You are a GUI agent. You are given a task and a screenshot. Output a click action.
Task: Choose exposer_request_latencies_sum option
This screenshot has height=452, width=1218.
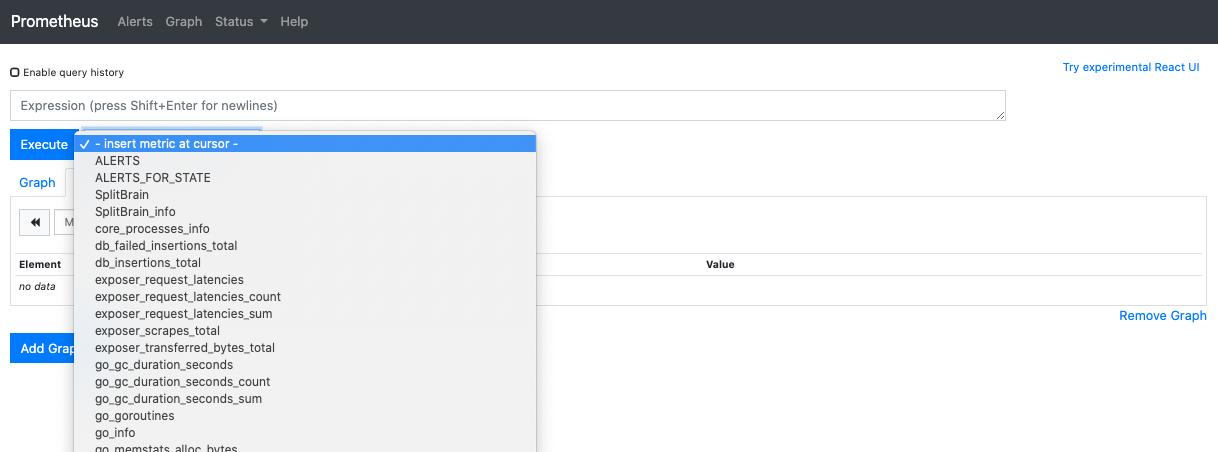click(305, 314)
